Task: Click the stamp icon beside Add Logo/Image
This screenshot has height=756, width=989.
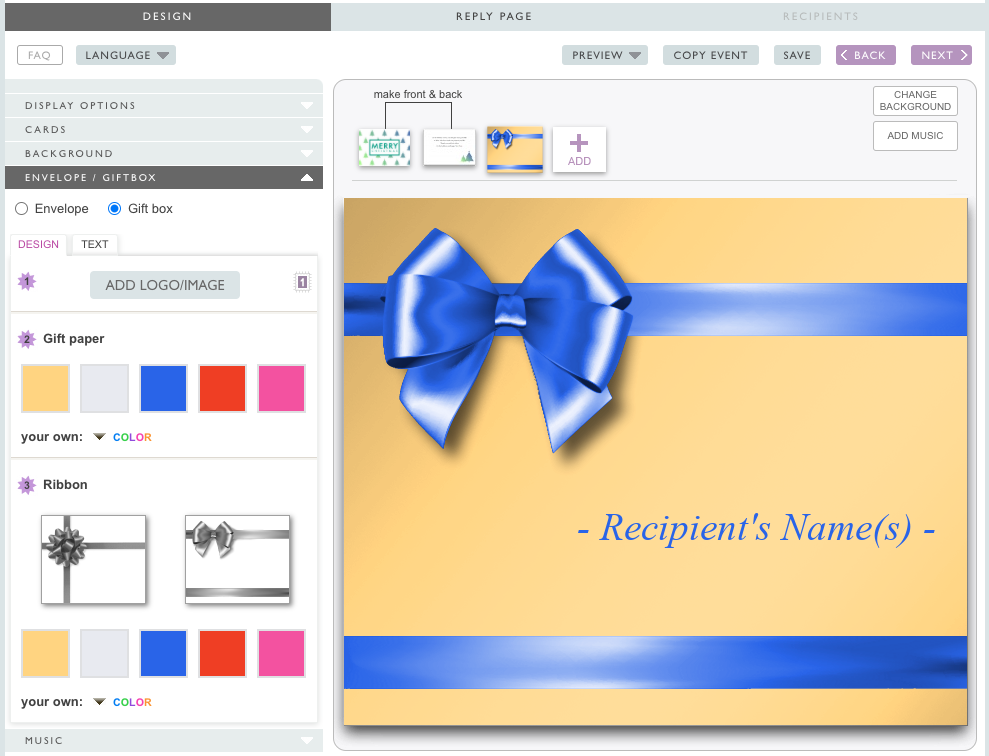Action: 302,283
